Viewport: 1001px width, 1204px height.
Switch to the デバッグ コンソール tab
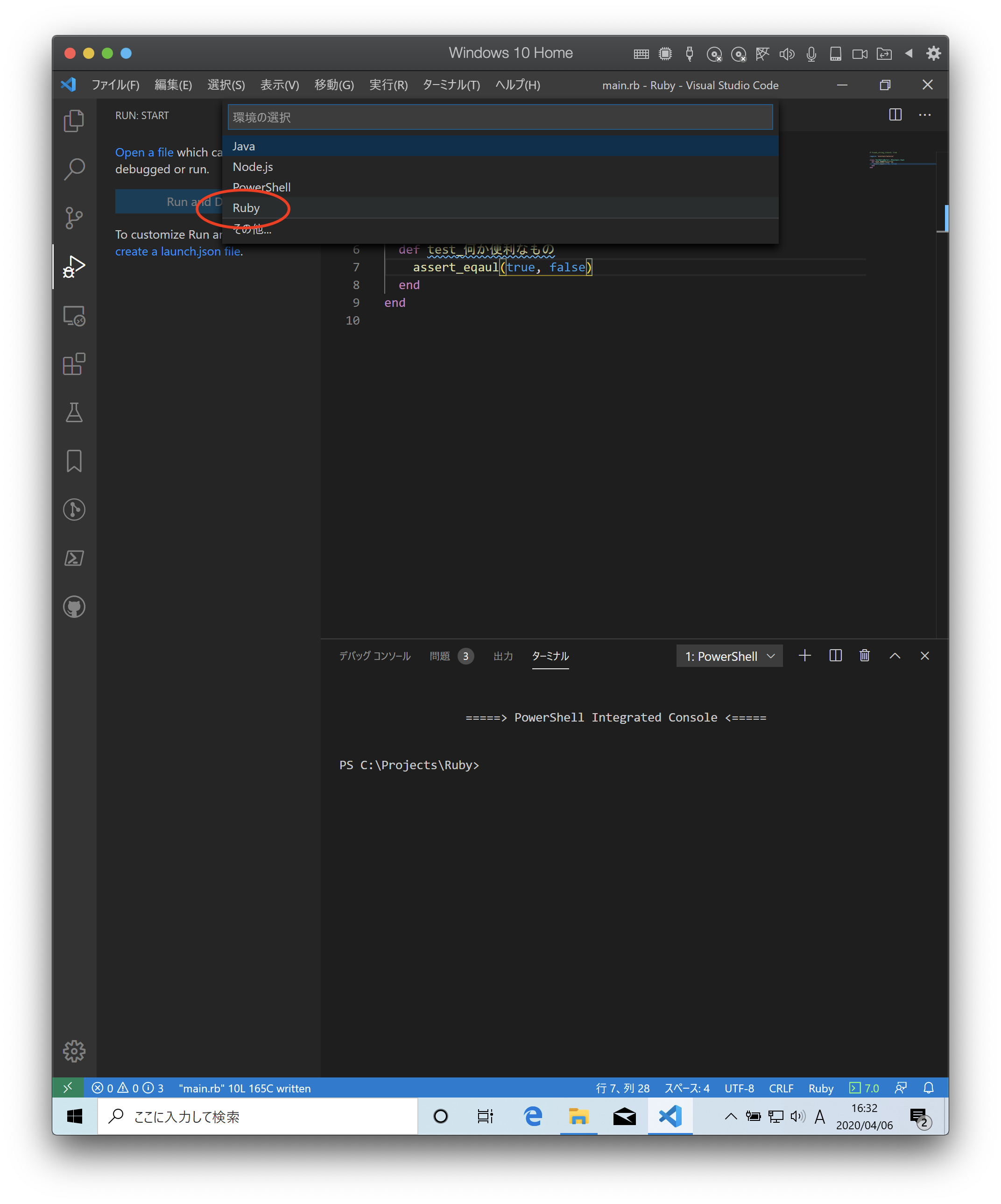click(374, 656)
